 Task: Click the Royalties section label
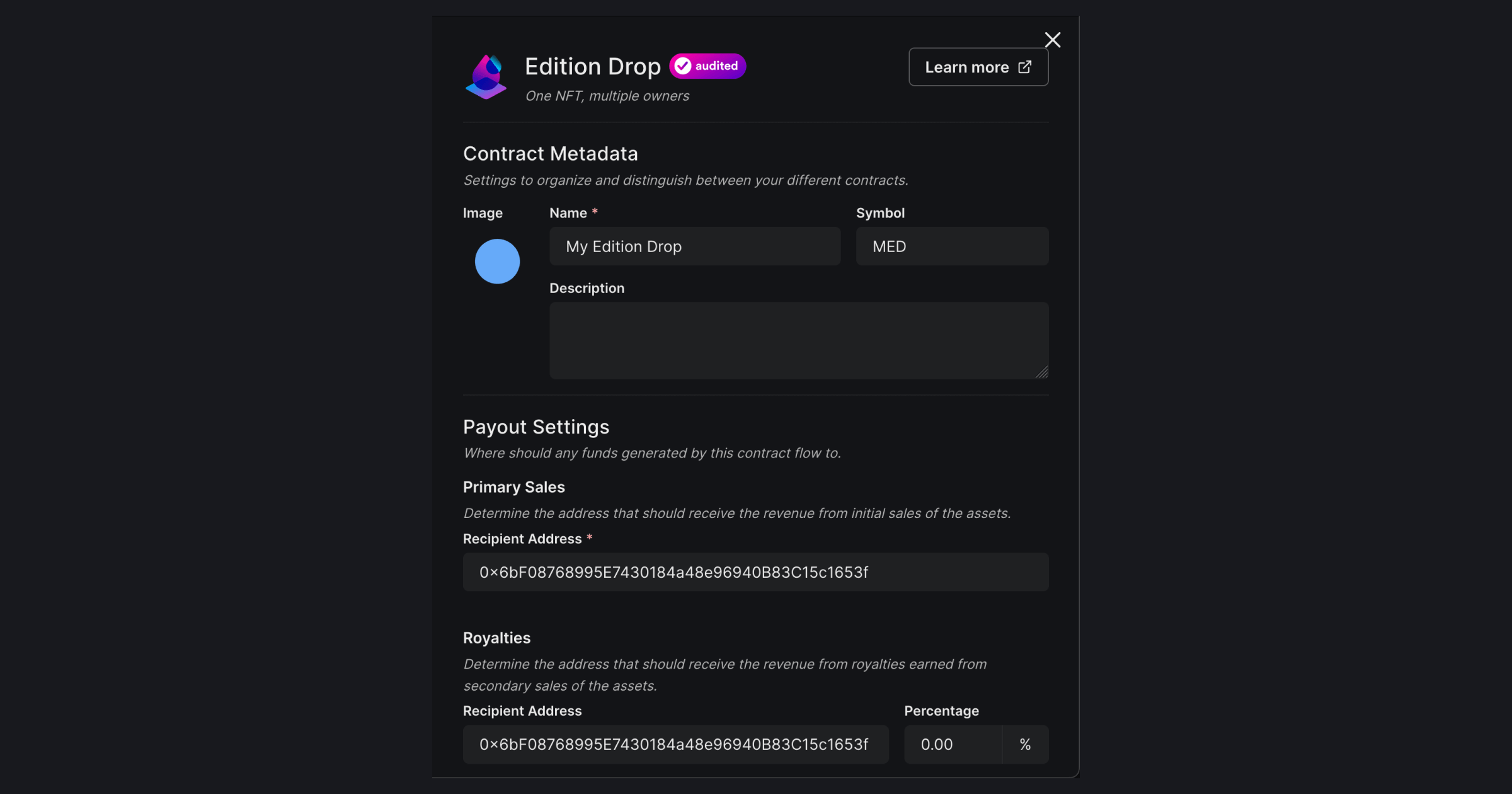click(496, 638)
